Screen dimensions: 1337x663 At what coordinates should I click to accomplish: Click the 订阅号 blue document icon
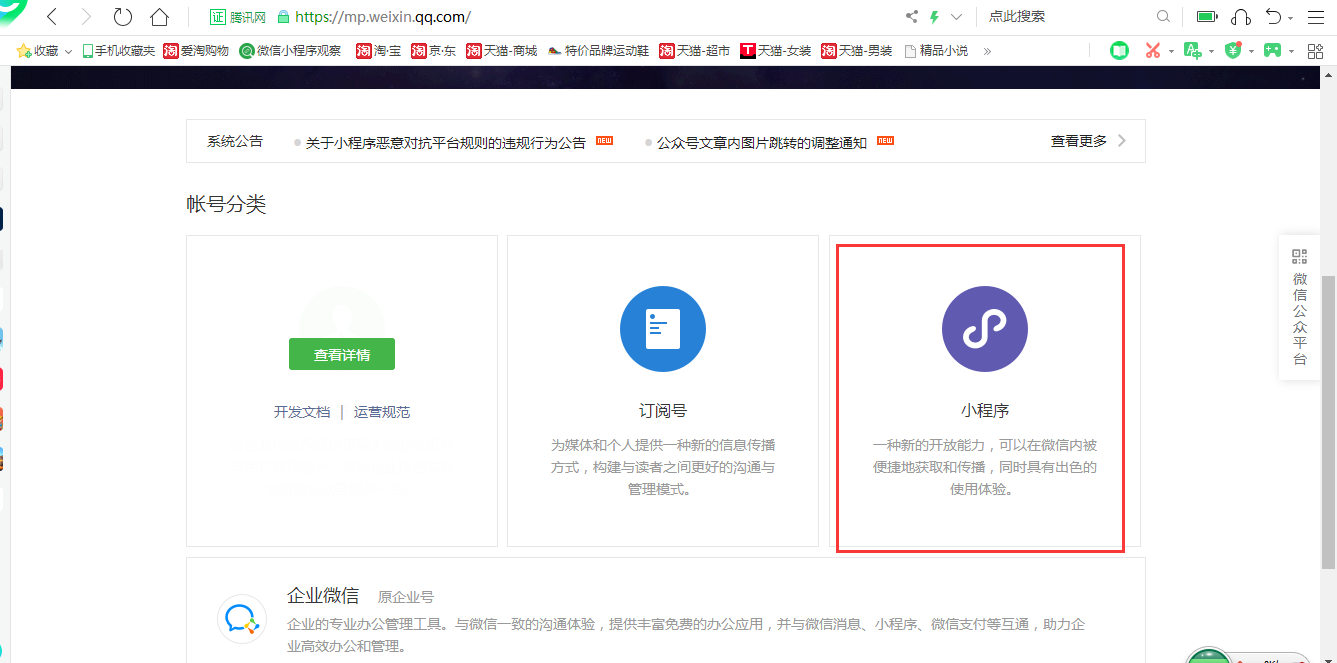(663, 328)
